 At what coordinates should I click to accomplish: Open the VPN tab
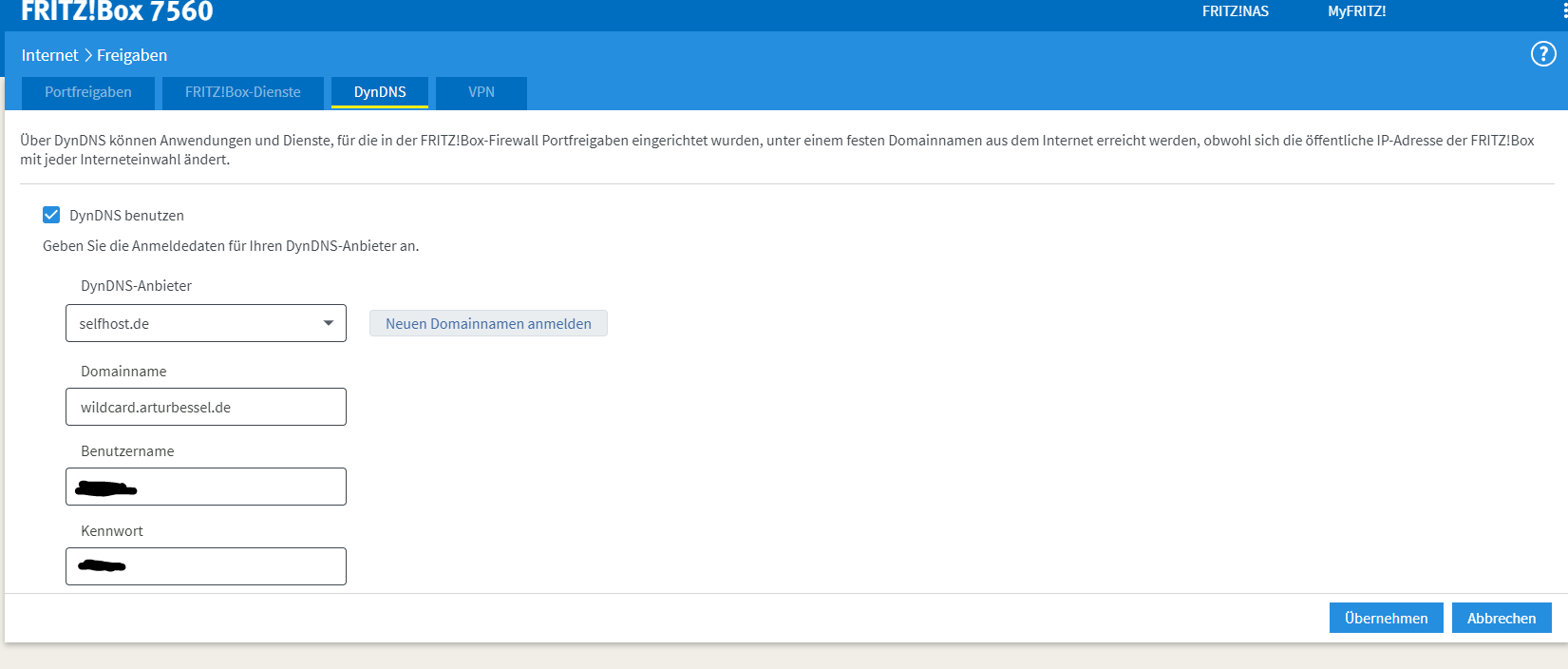(x=482, y=92)
